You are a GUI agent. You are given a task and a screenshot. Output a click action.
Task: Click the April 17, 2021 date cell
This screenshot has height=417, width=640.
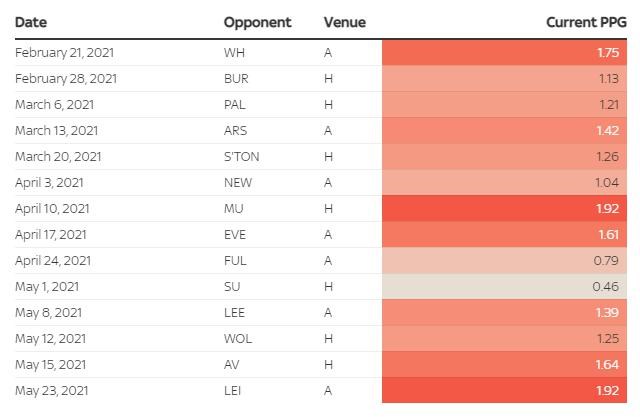coord(58,235)
